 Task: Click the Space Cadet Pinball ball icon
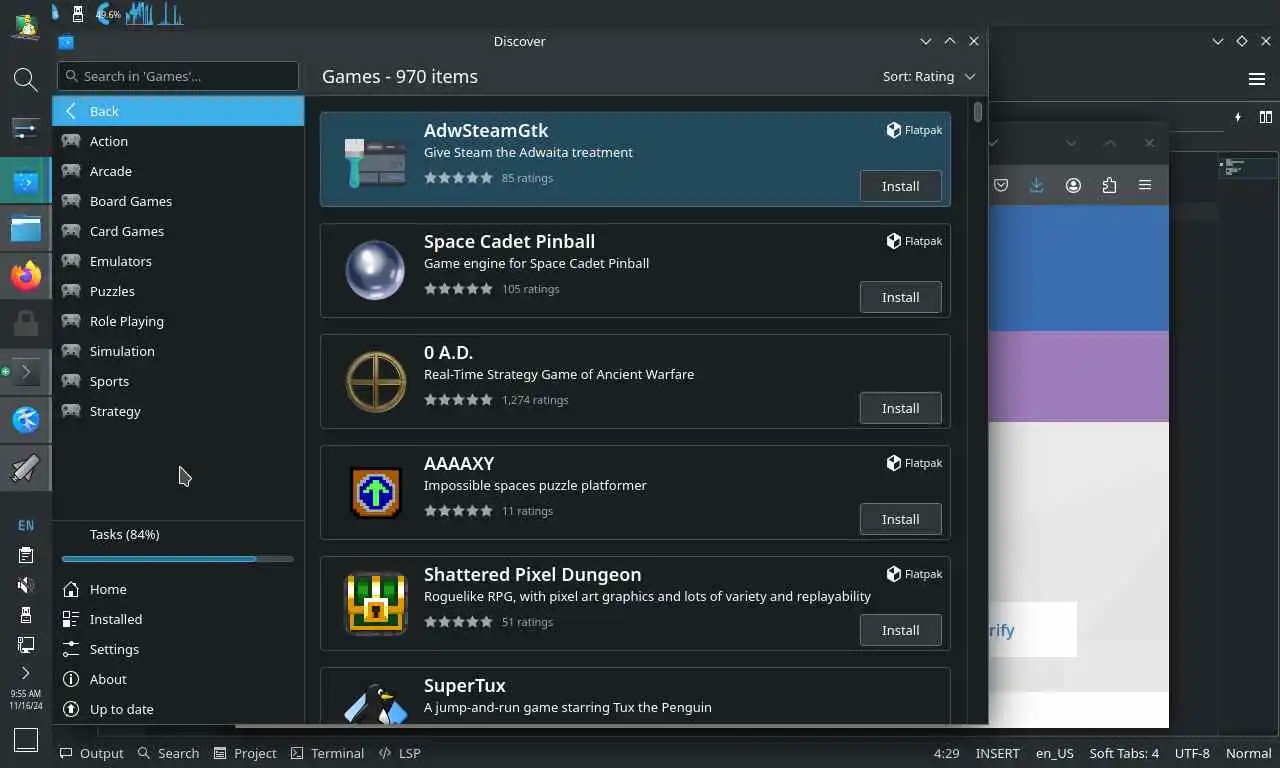click(375, 270)
